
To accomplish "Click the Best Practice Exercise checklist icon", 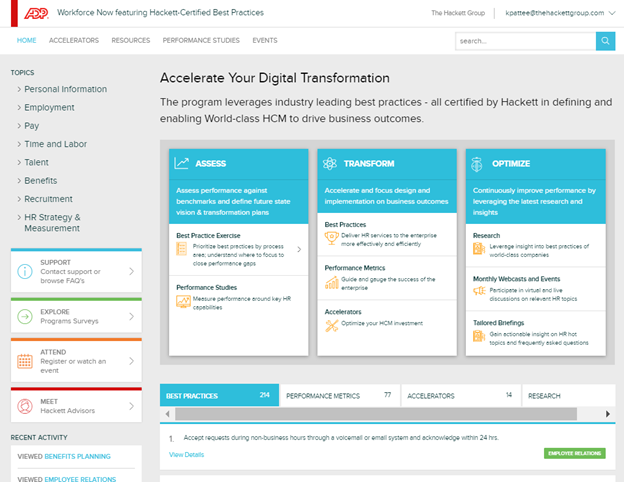I will coord(181,249).
